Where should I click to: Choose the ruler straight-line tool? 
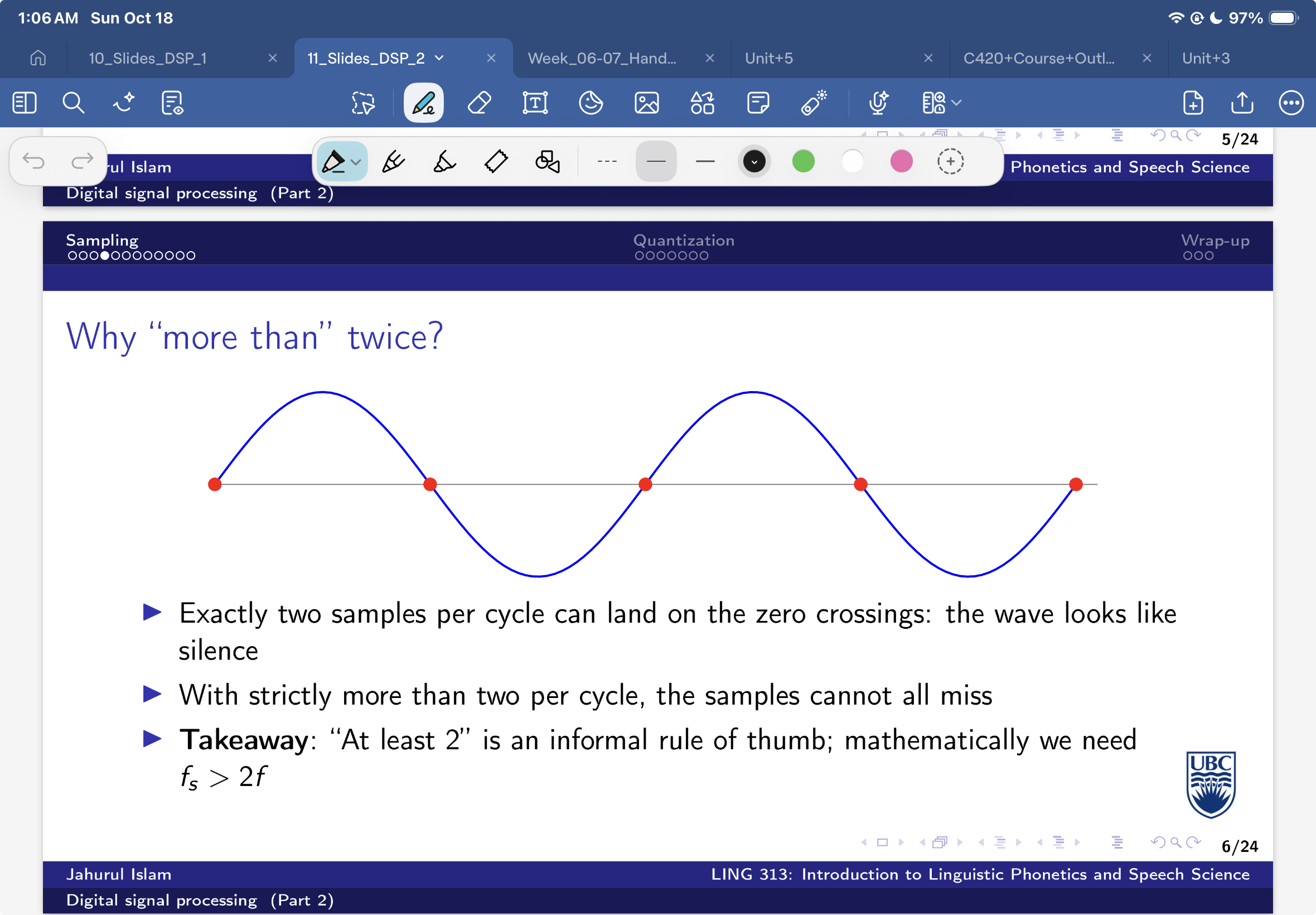click(x=496, y=162)
